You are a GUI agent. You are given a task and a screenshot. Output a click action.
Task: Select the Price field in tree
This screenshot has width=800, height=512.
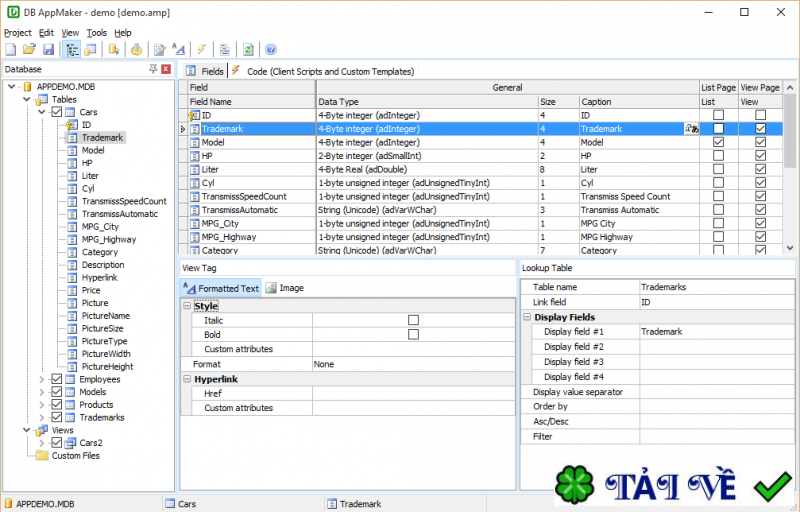91,290
